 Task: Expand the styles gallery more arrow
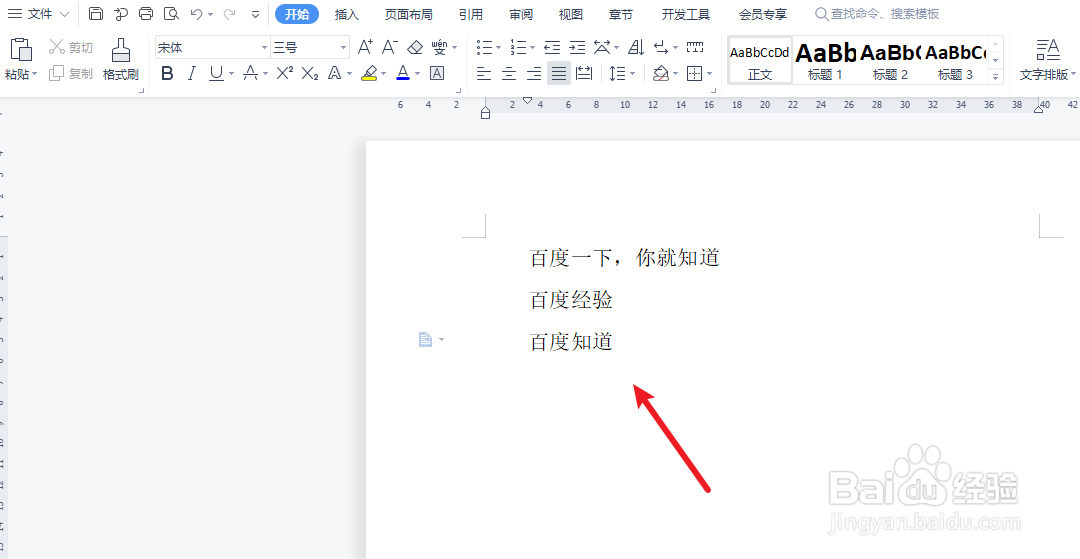click(995, 77)
